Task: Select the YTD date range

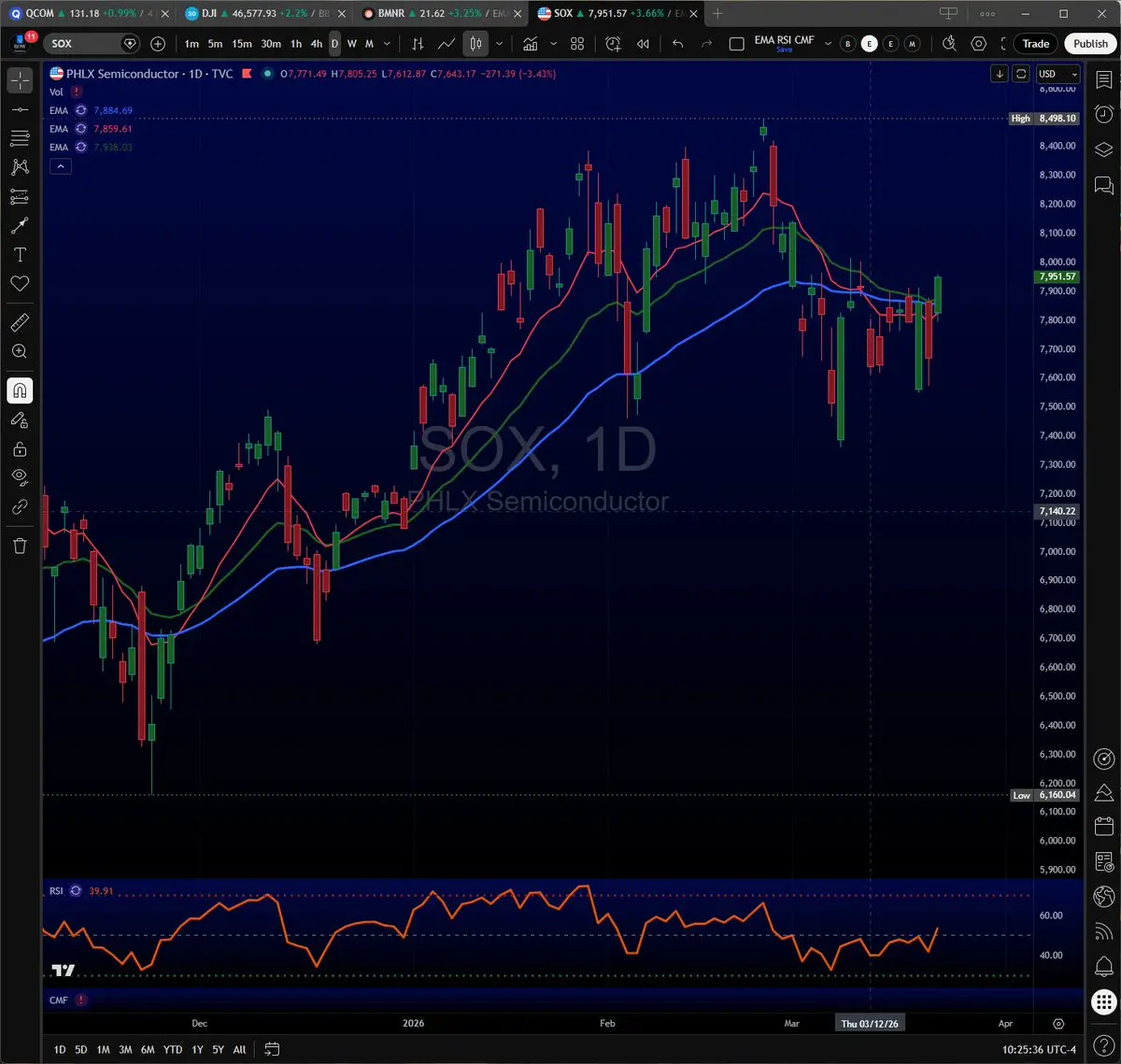Action: tap(172, 1050)
